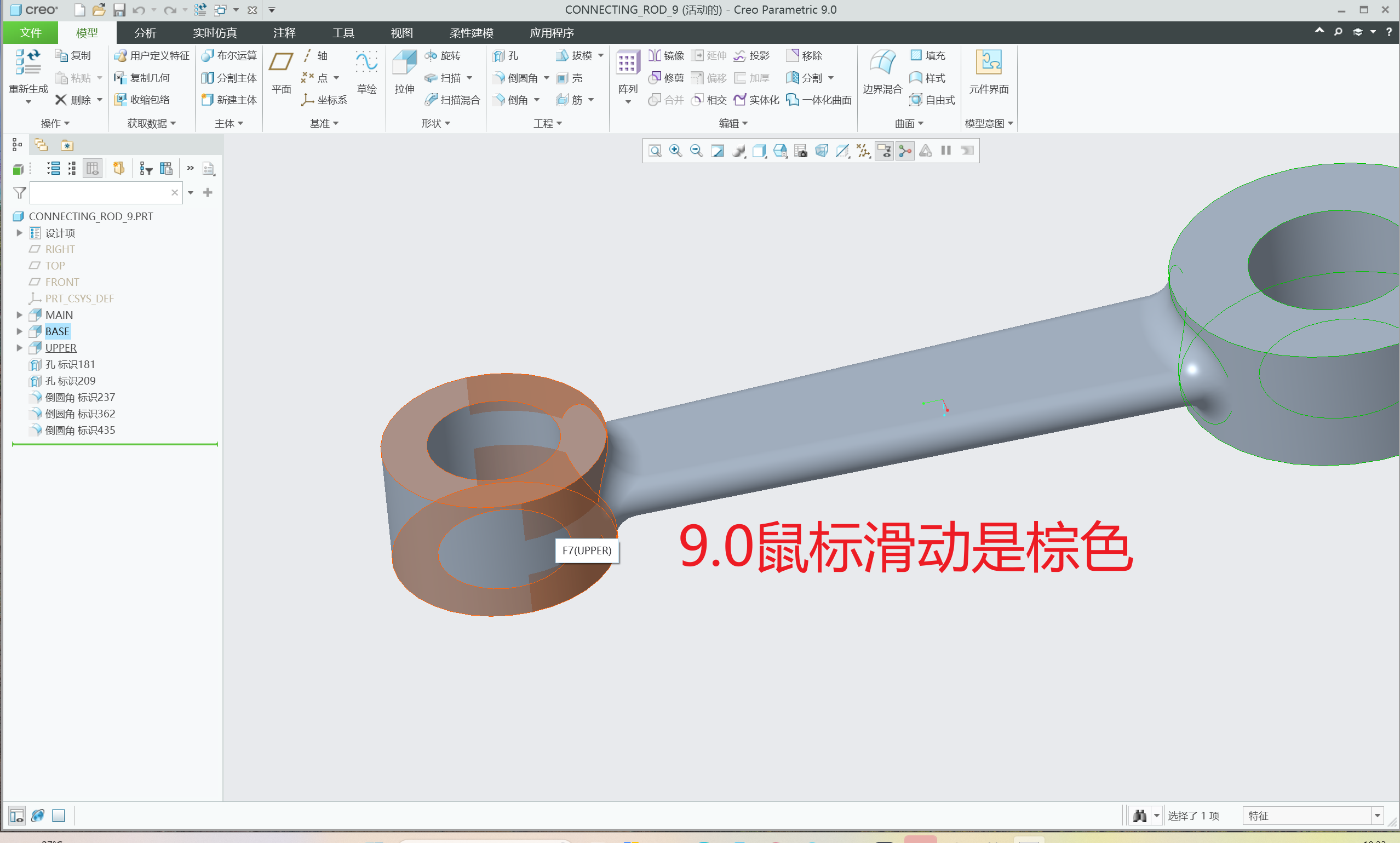Expand the UPPER body tree node

[19, 348]
